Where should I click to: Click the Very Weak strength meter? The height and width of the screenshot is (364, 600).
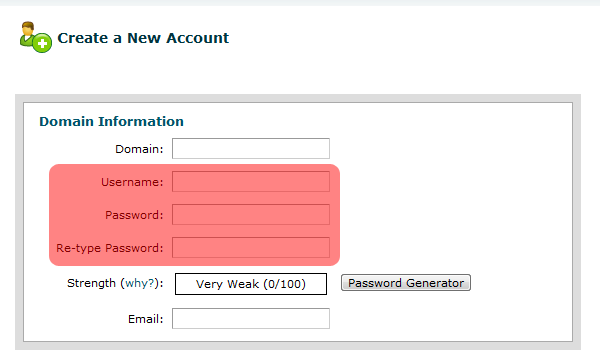click(x=251, y=284)
